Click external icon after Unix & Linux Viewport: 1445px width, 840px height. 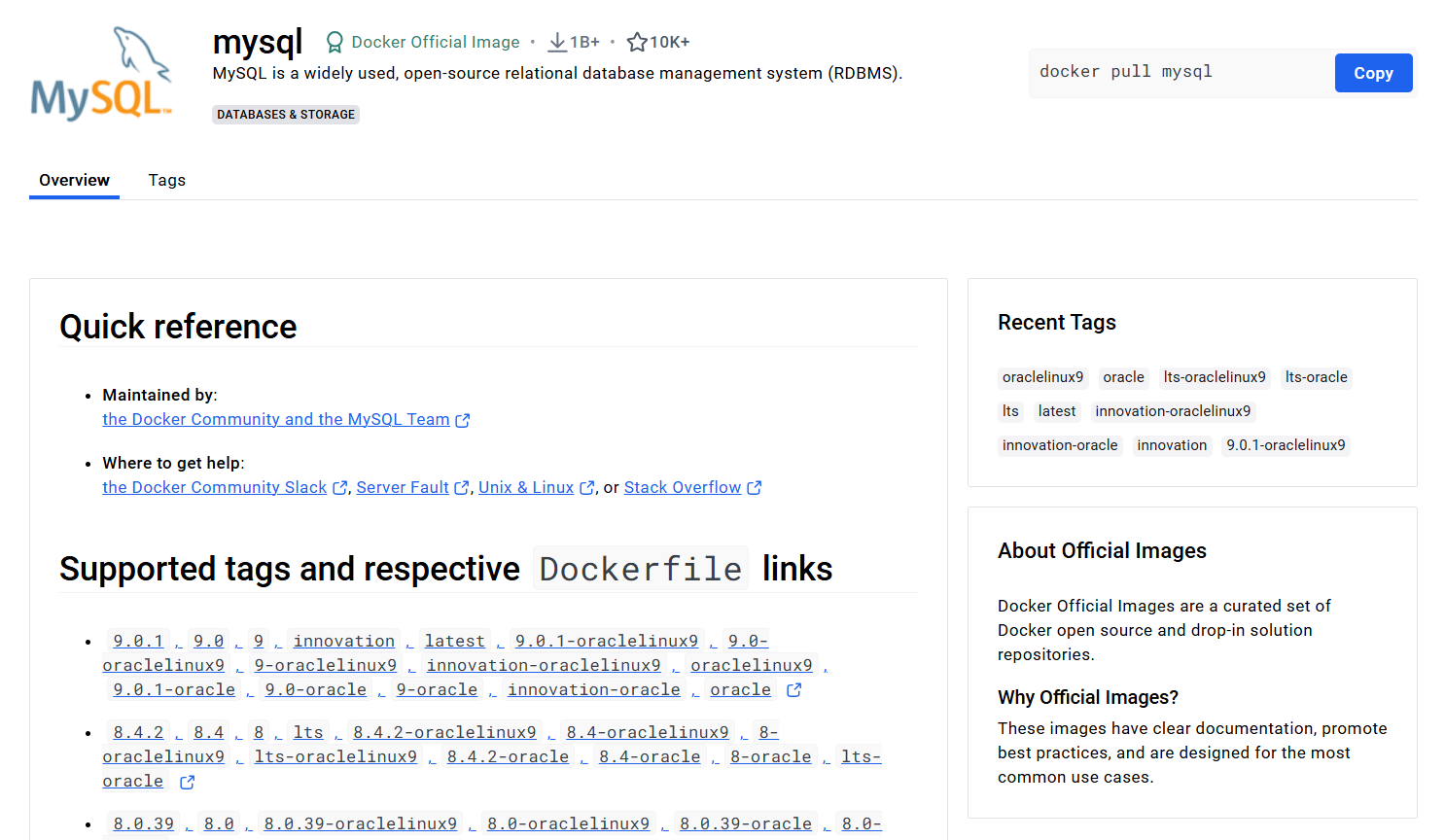click(586, 488)
